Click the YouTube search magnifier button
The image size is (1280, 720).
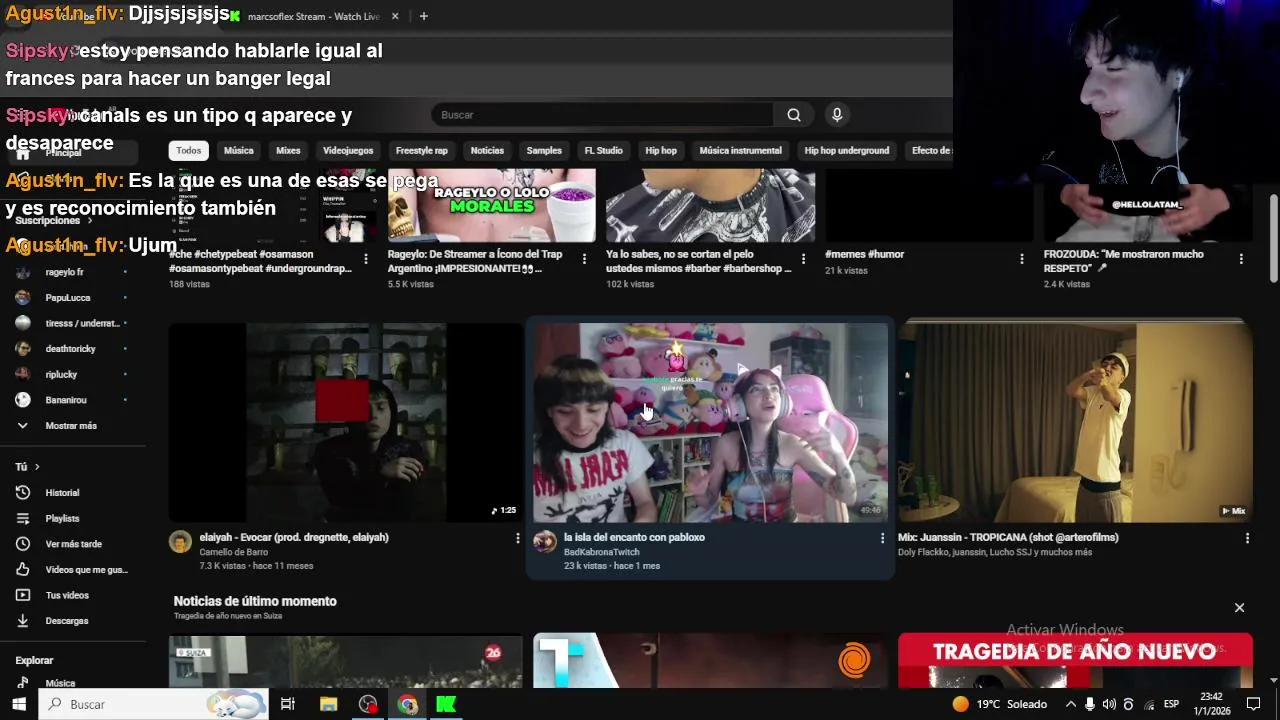[794, 115]
